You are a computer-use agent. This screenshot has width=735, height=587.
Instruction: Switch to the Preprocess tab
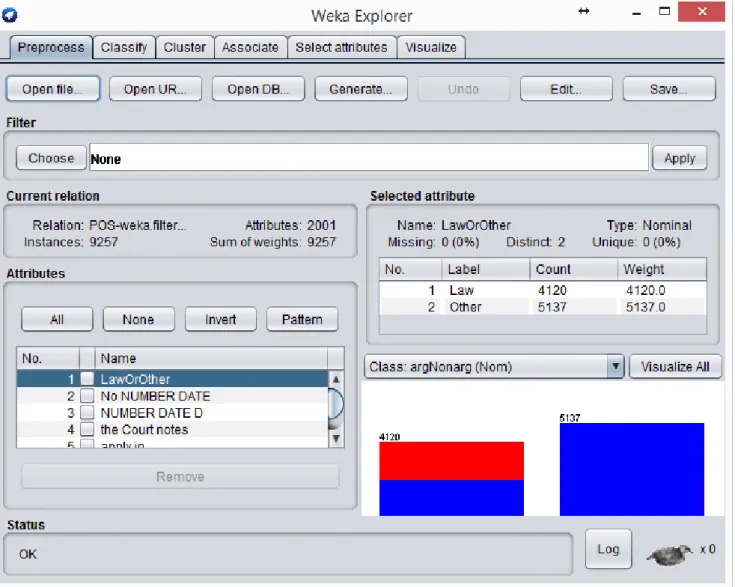click(x=51, y=47)
